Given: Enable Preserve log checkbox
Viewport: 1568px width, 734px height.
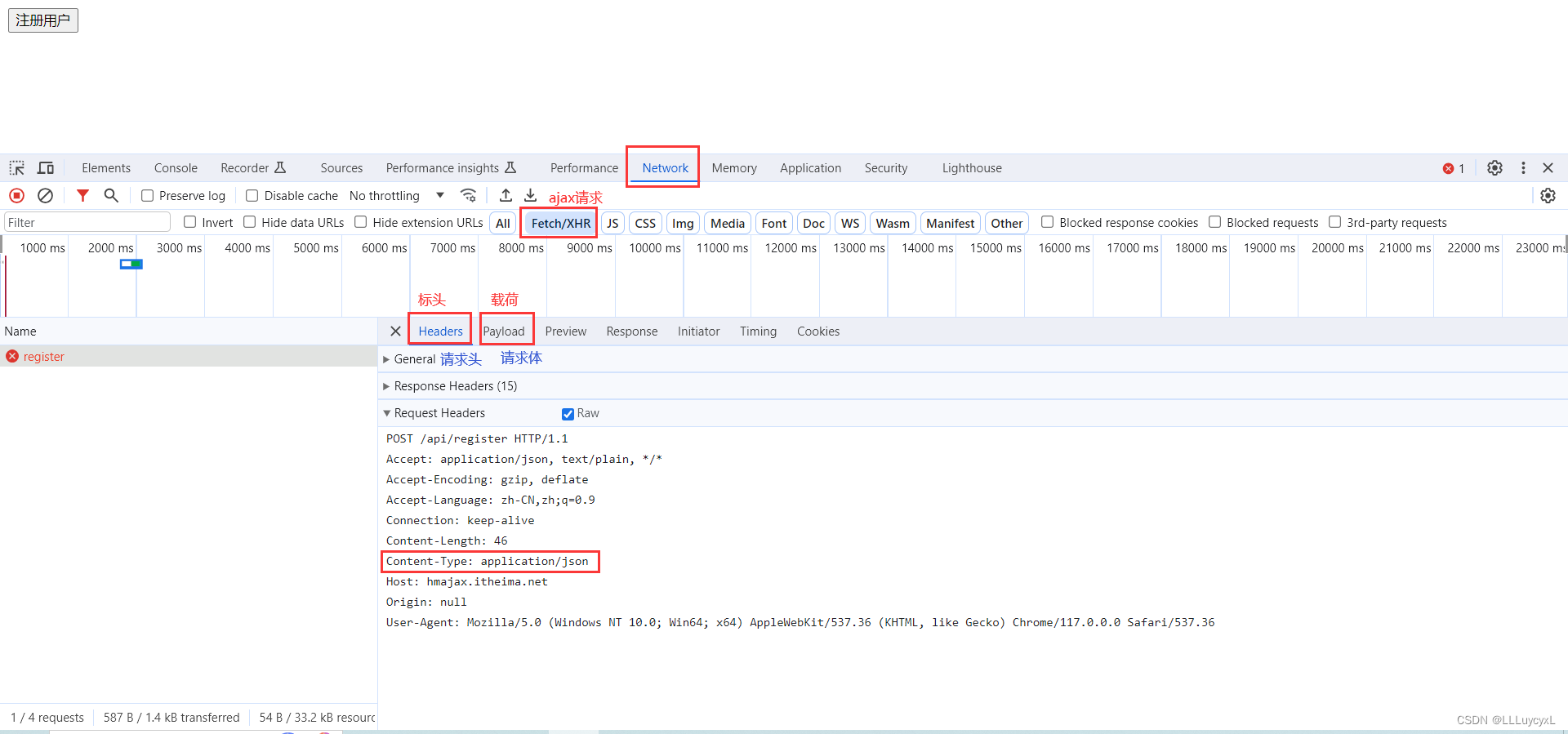Looking at the screenshot, I should coord(148,196).
